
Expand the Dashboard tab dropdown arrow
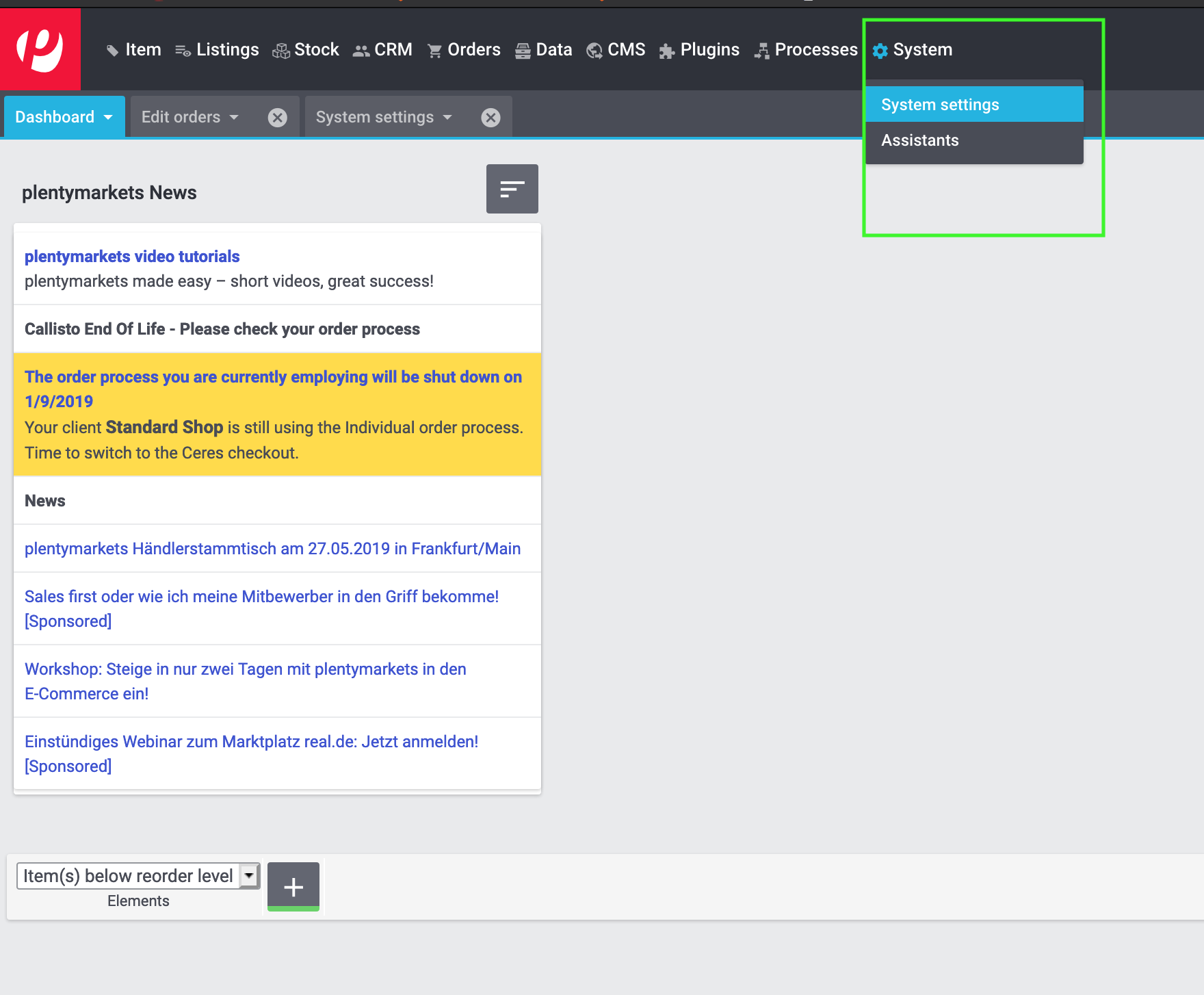coord(108,118)
